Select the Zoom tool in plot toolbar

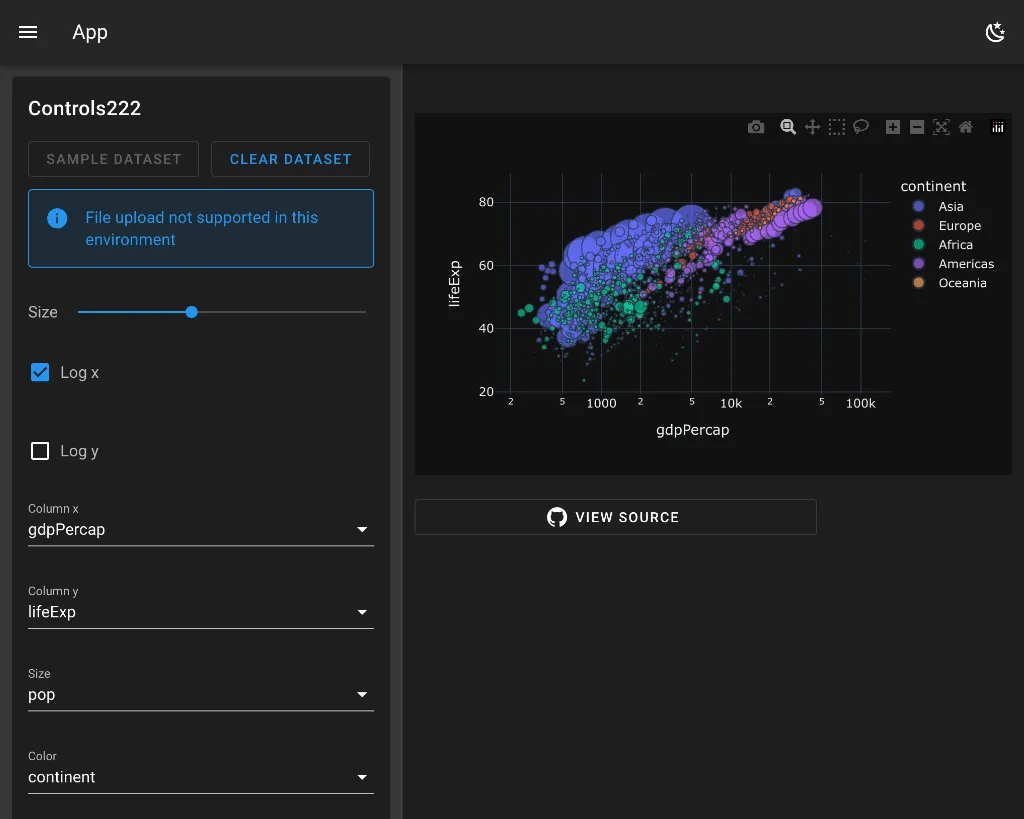point(788,127)
